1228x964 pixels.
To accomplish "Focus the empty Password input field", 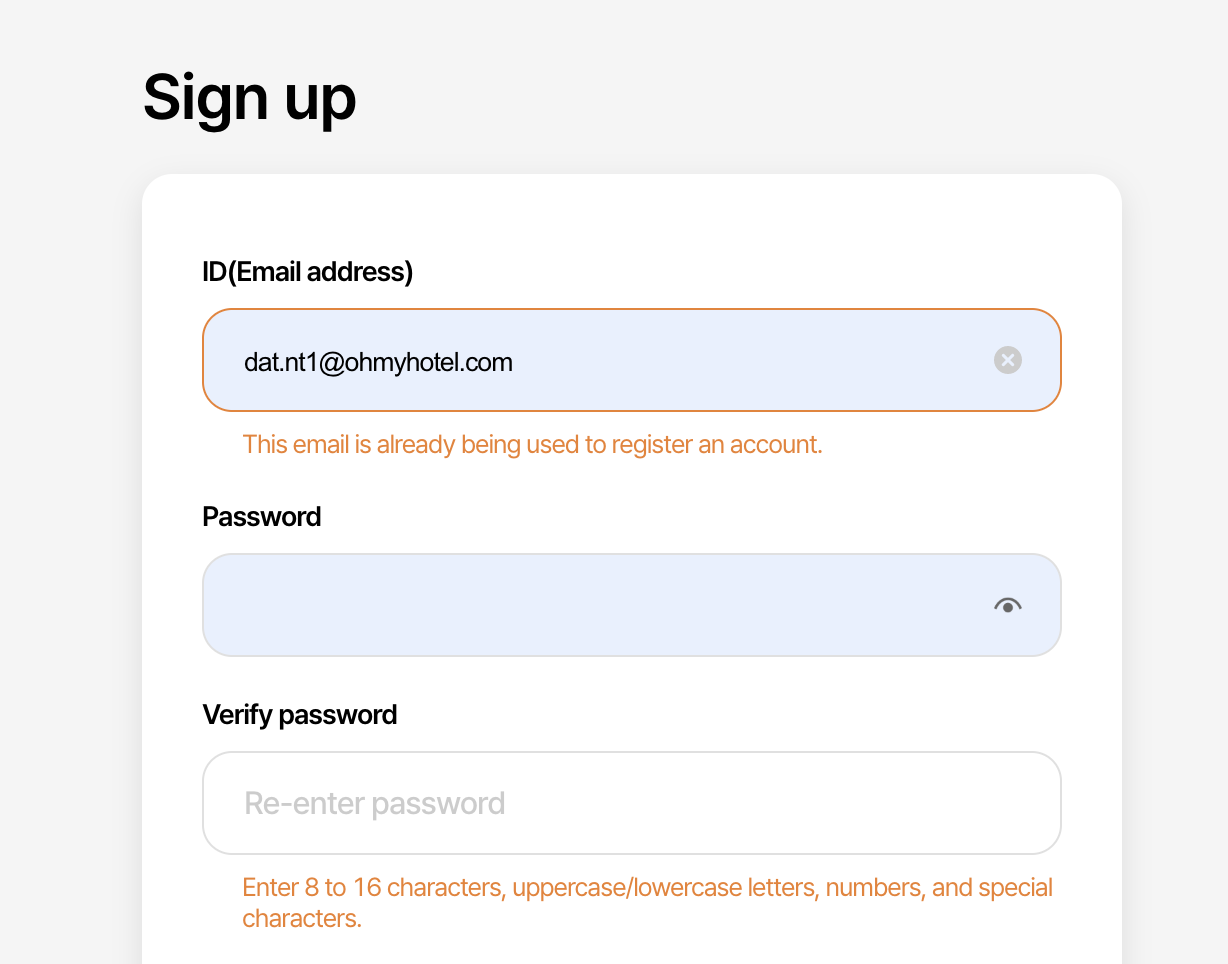I will coord(600,605).
